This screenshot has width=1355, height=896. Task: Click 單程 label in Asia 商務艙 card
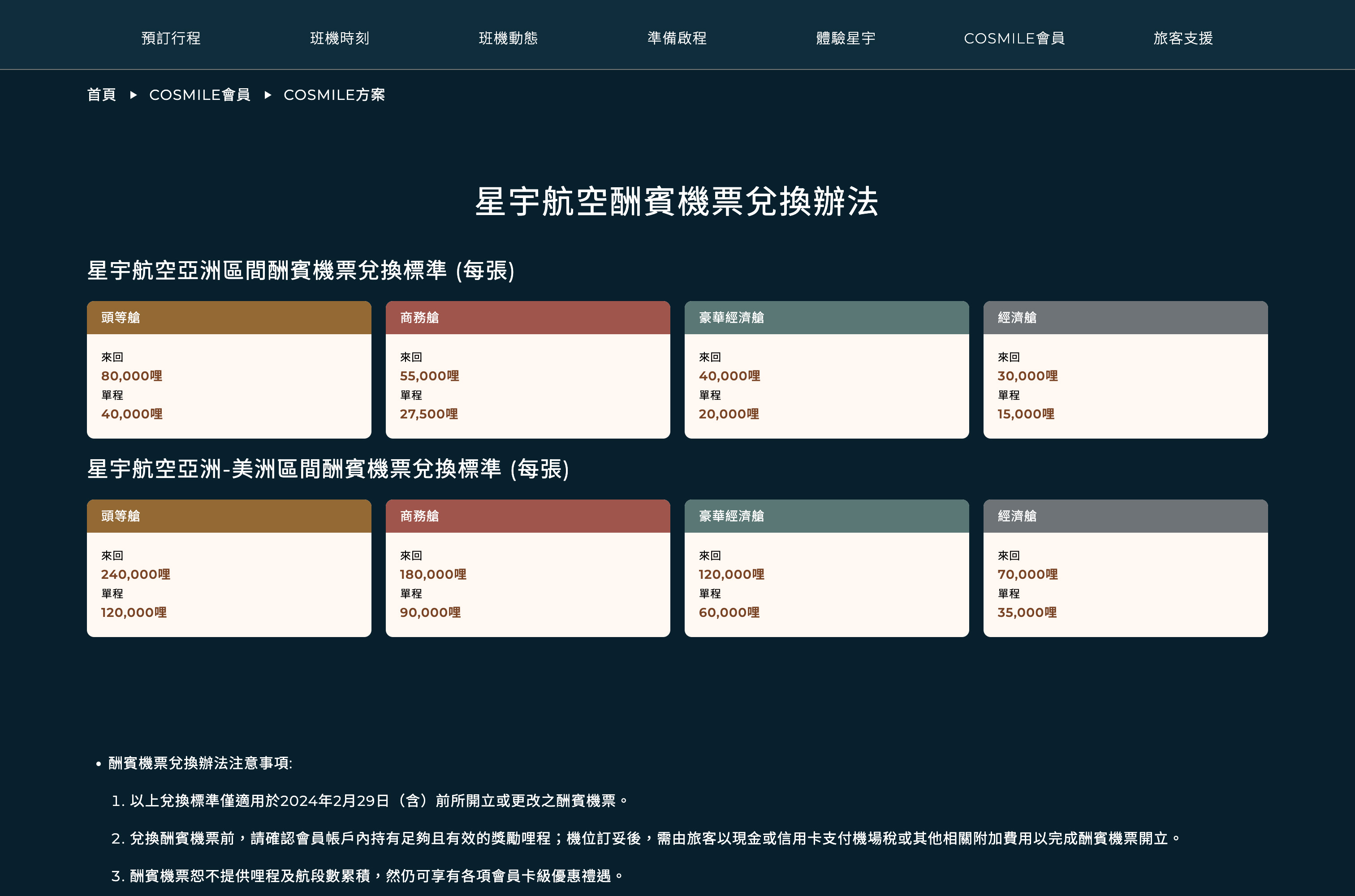(x=411, y=395)
